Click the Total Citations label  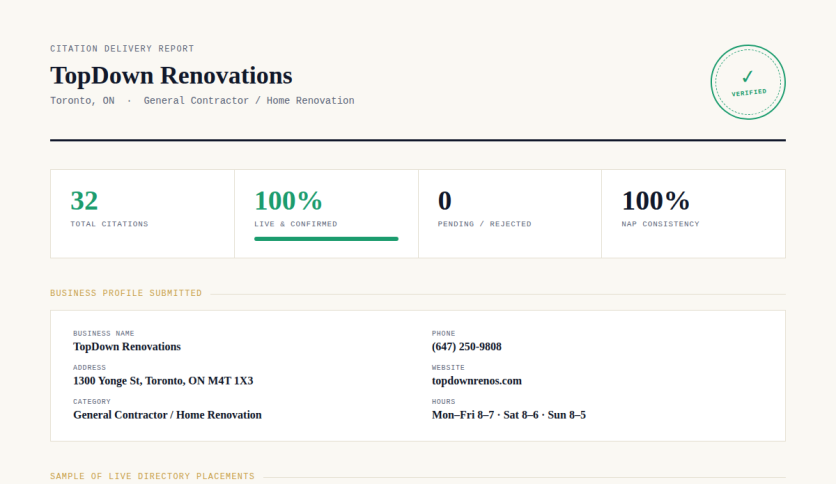pyautogui.click(x=109, y=224)
